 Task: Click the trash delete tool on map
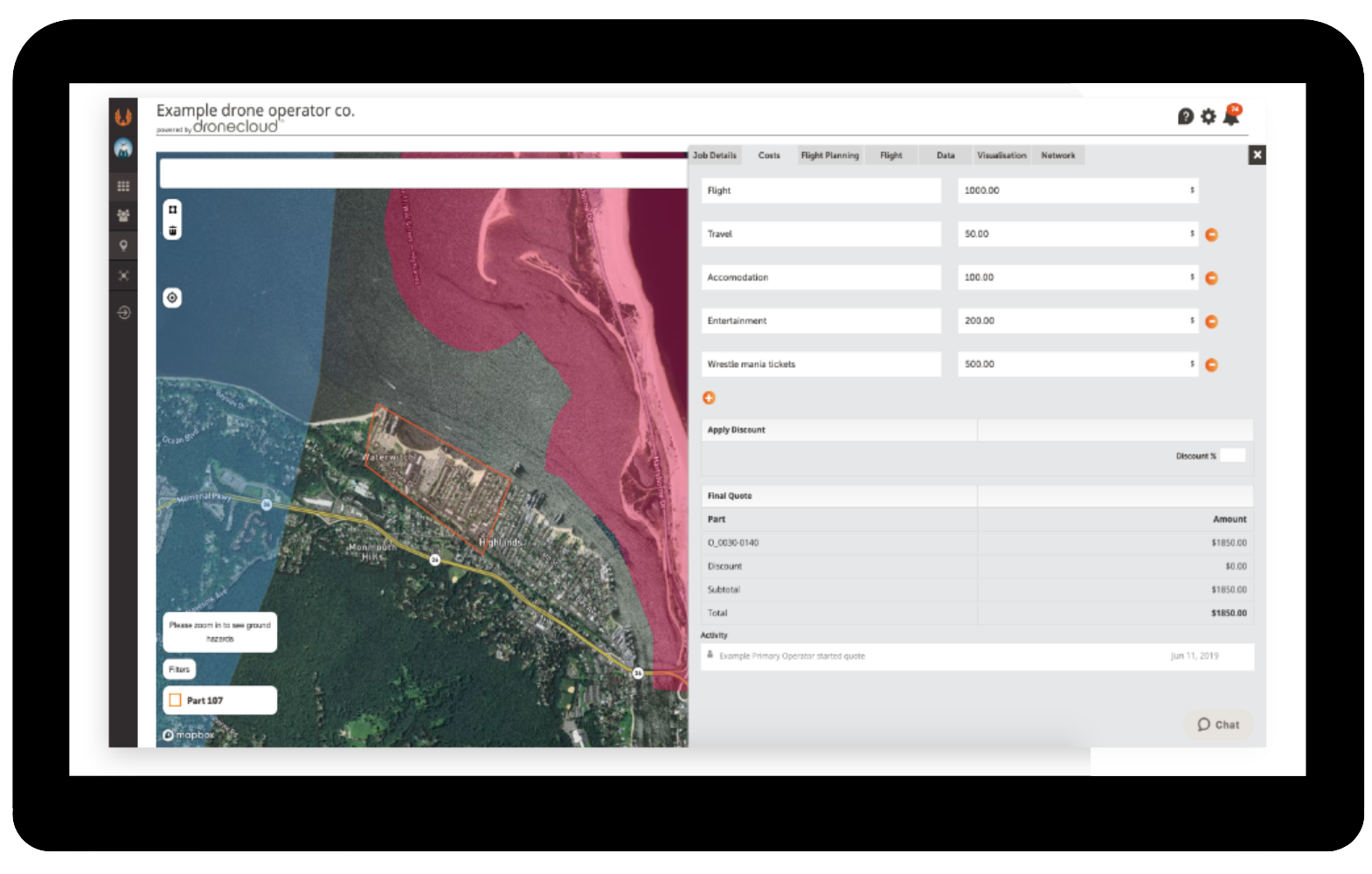[173, 231]
